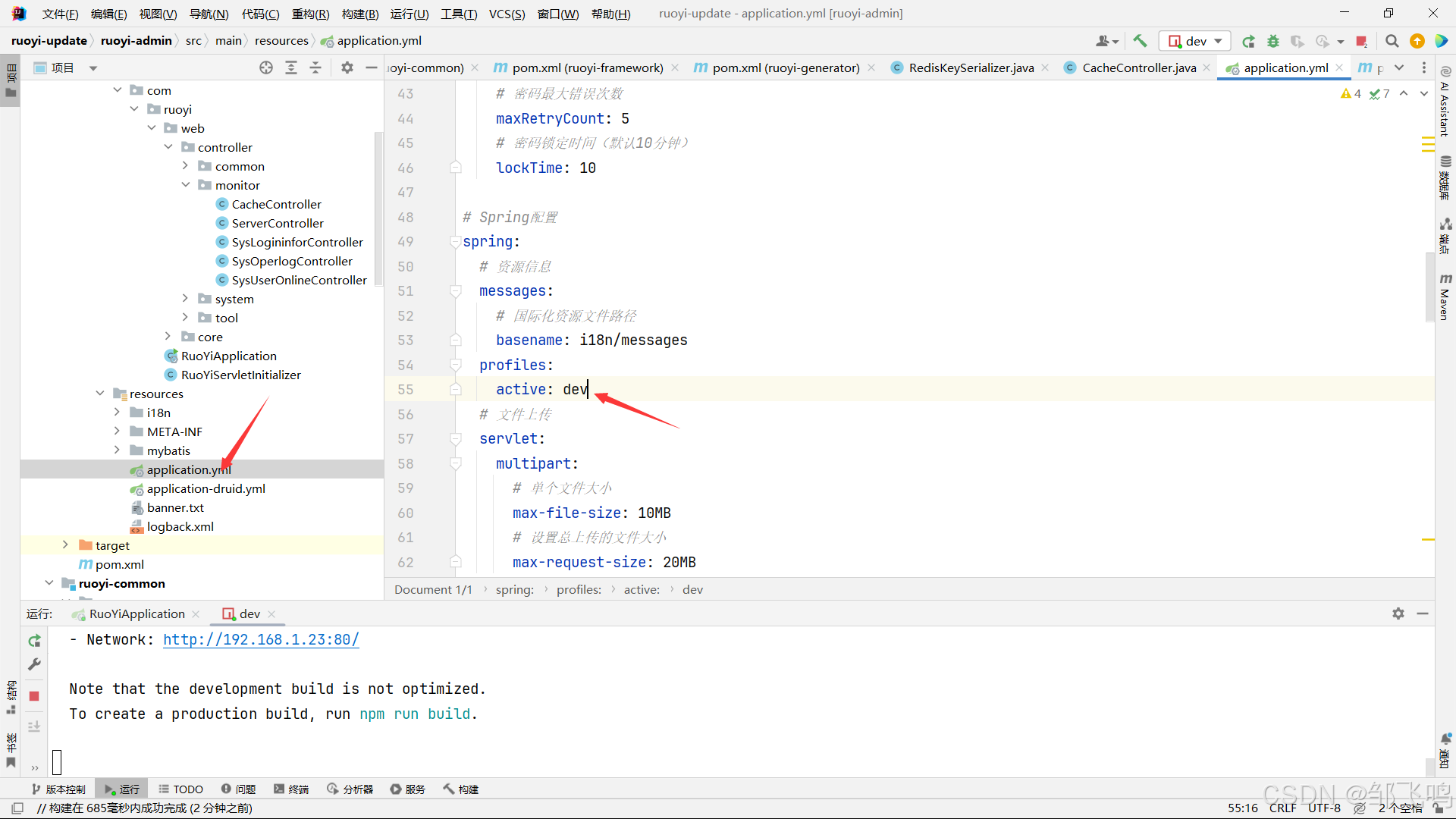This screenshot has width=1456, height=819.
Task: Click the colorful JetBrains Space icon
Action: (1442, 41)
